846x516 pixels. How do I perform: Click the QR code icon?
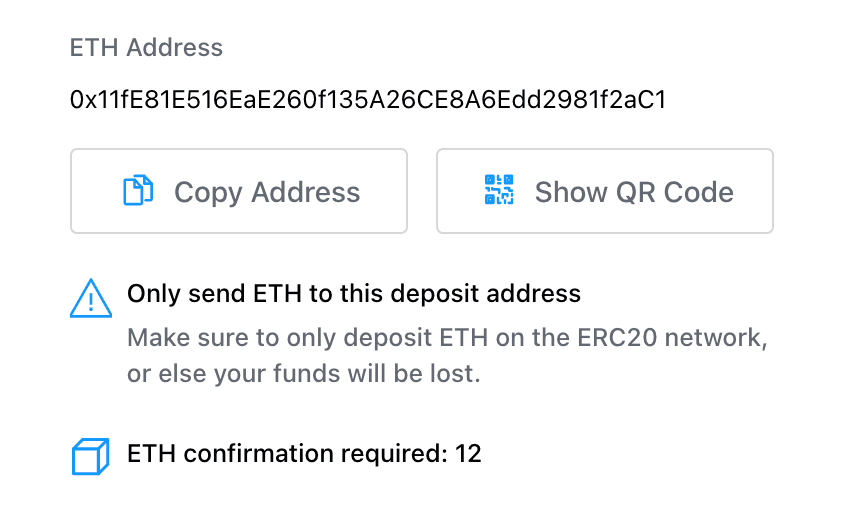pyautogui.click(x=499, y=191)
